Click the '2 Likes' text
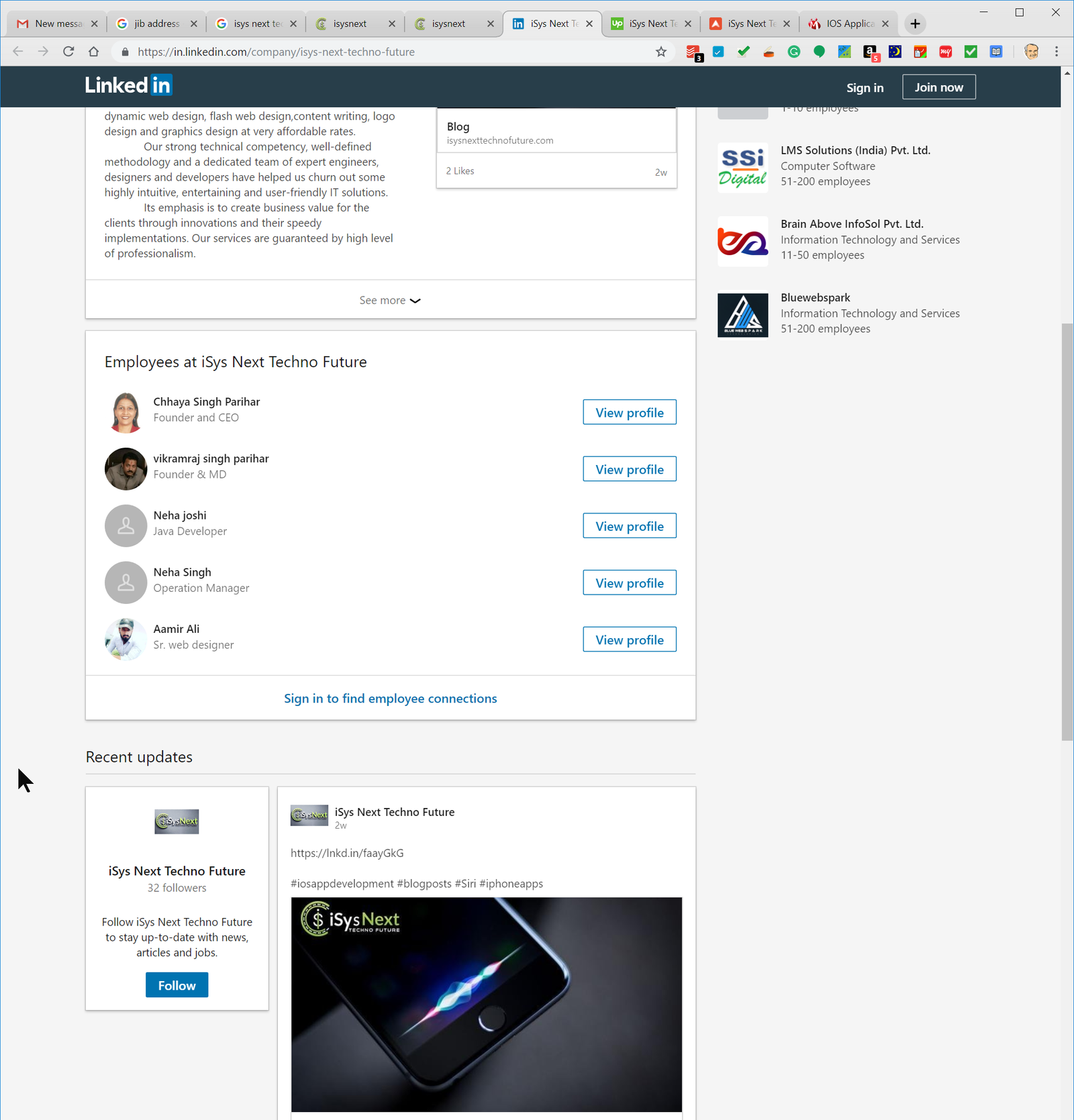This screenshot has width=1074, height=1120. 460,171
